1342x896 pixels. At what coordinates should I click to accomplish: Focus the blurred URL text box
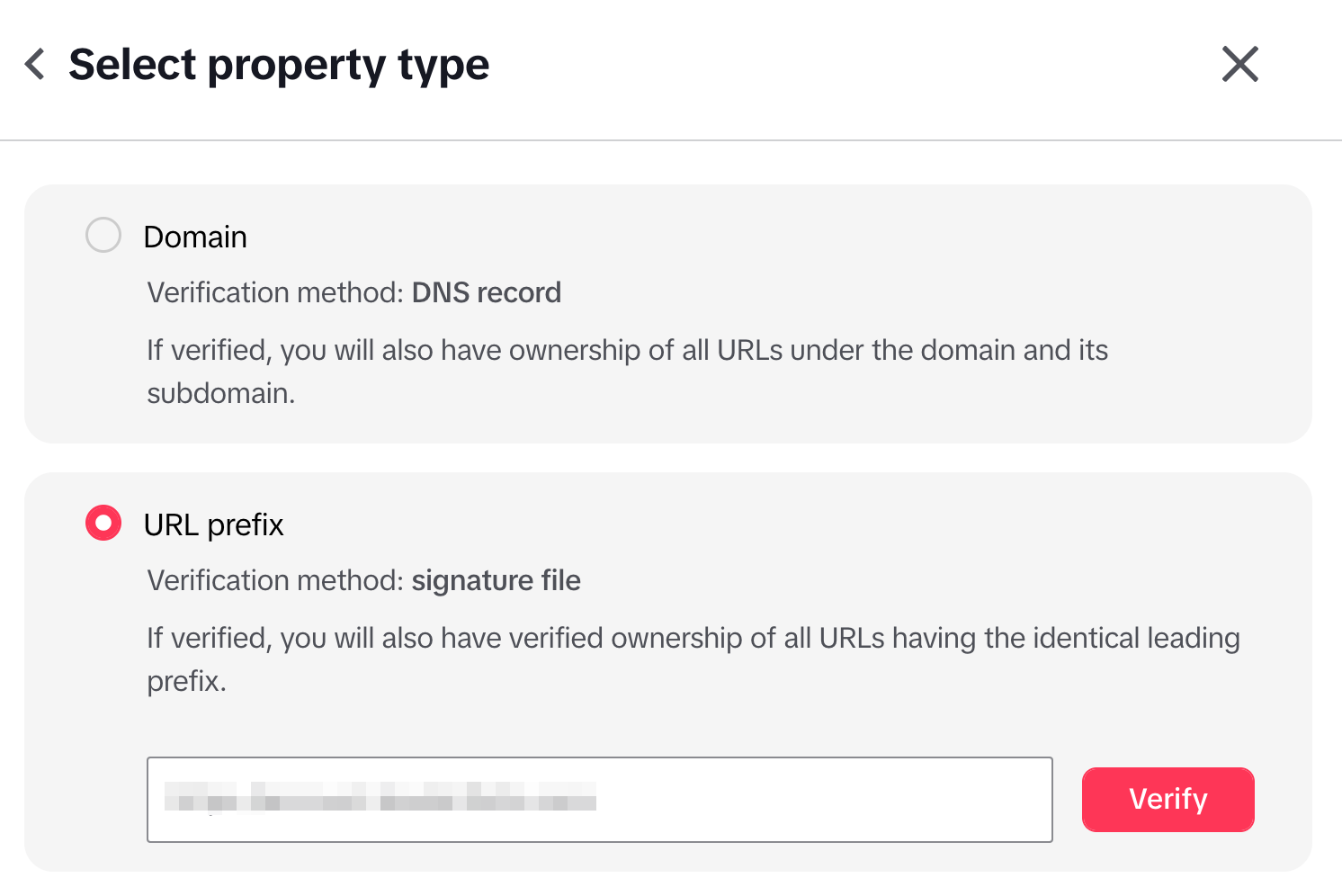point(600,799)
